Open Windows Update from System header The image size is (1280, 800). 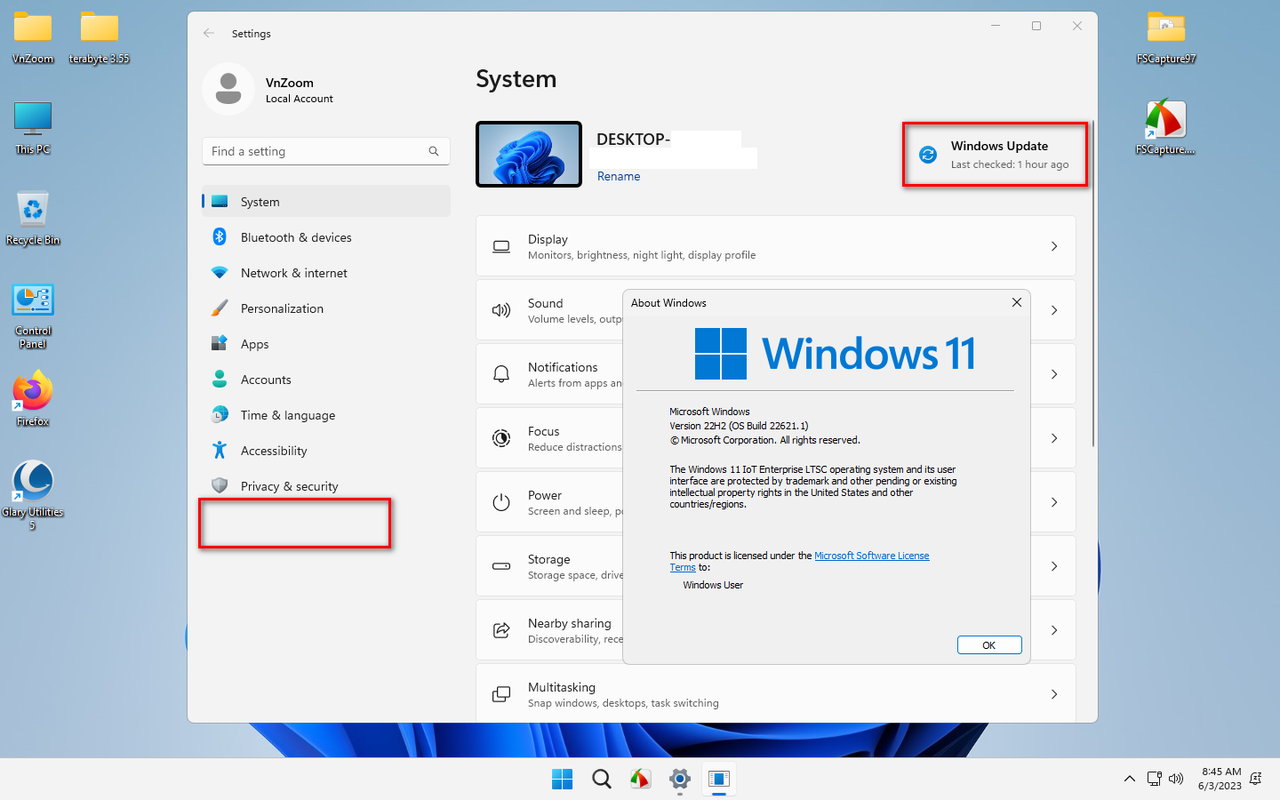click(x=994, y=154)
